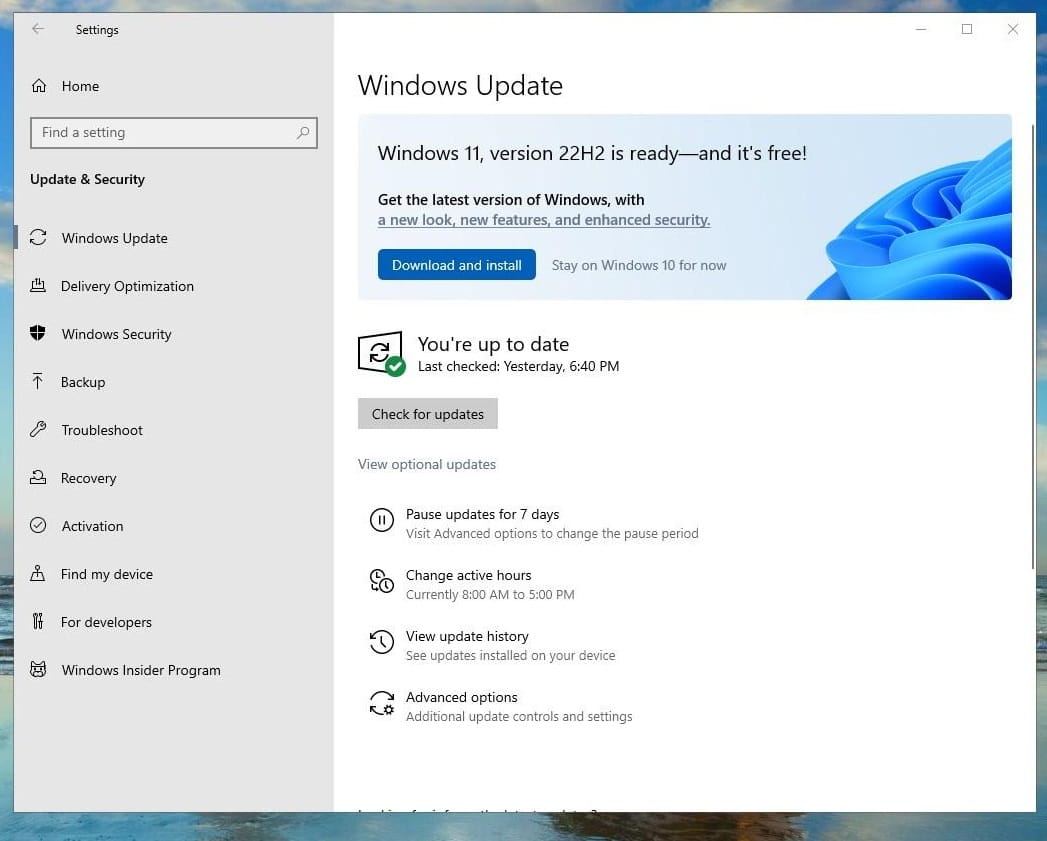Click Last checked: Yesterday, 6:40 PM text

pyautogui.click(x=519, y=366)
